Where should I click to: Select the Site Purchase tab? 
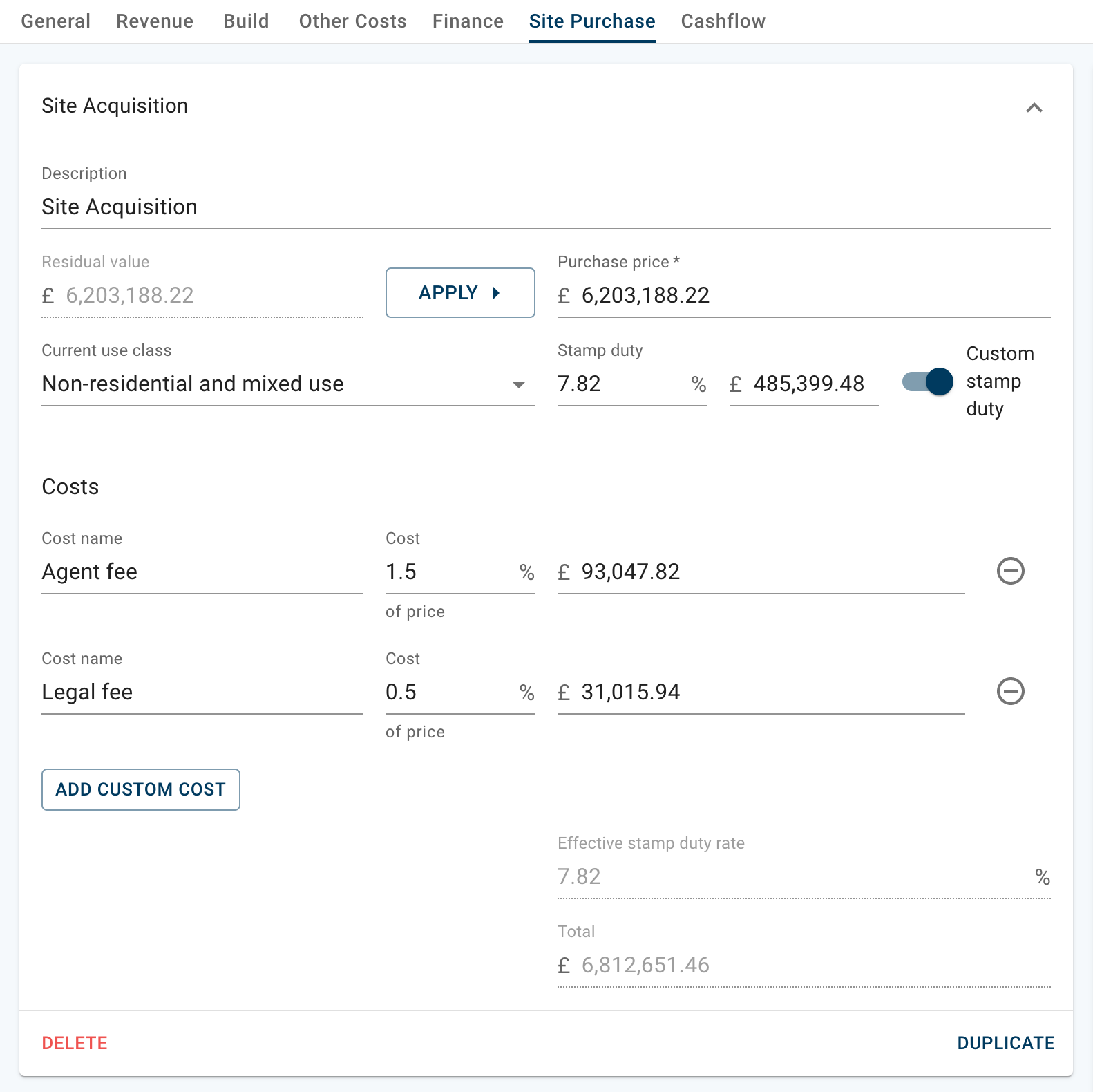coord(592,21)
